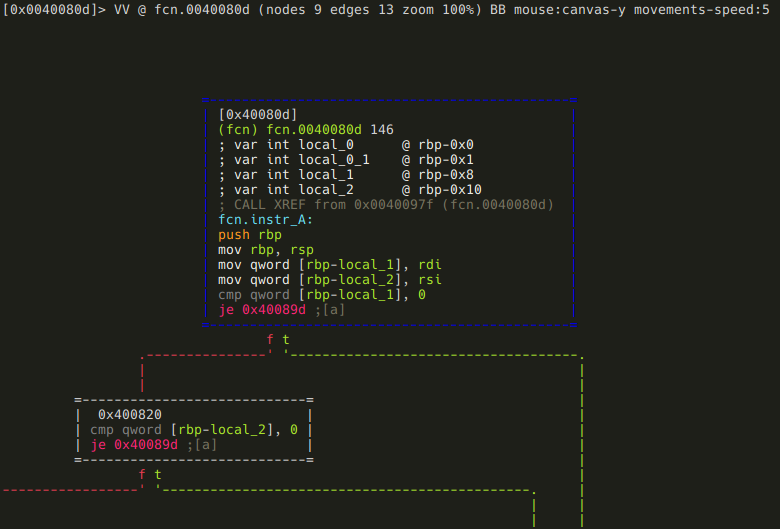The width and height of the screenshot is (780, 529).
Task: Select the push rbp instruction
Action: point(250,235)
